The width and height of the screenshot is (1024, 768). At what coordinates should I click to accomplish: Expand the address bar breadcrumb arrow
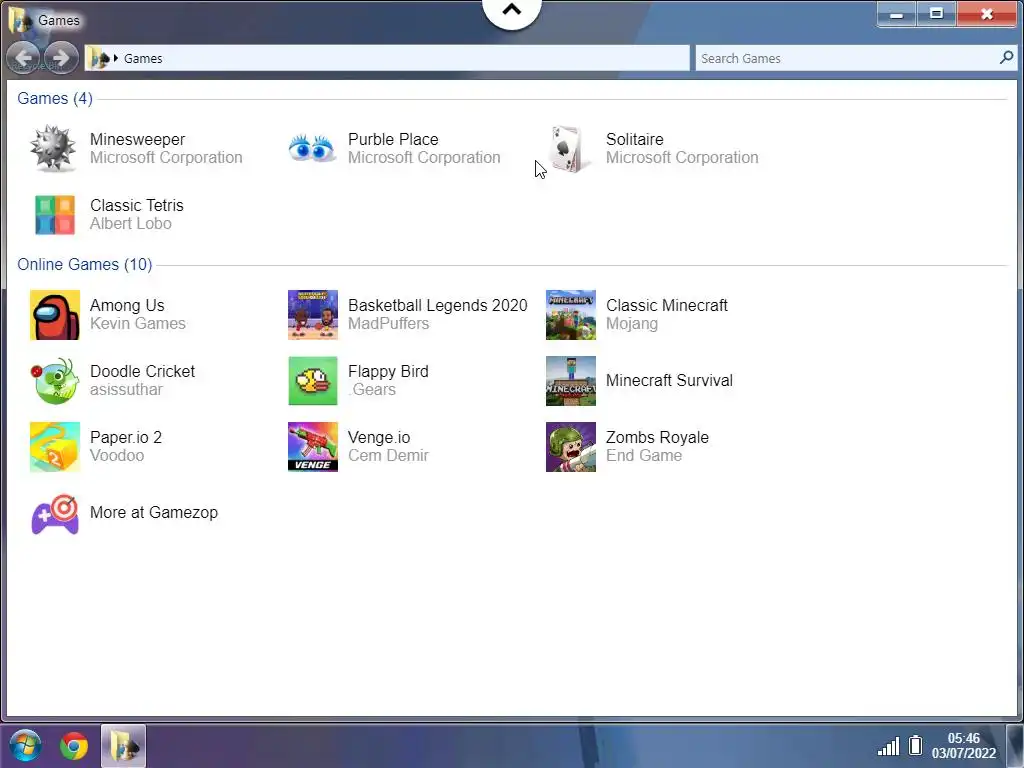pyautogui.click(x=116, y=58)
